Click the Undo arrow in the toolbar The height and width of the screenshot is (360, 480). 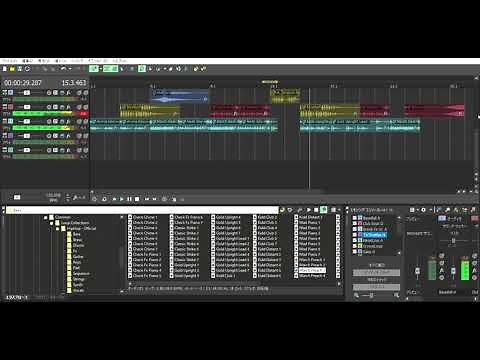(63, 69)
